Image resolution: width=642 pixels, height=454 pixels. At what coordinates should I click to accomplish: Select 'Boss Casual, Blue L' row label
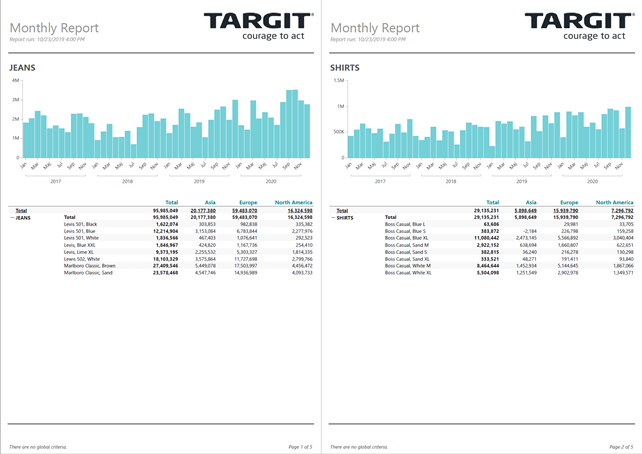(x=405, y=224)
